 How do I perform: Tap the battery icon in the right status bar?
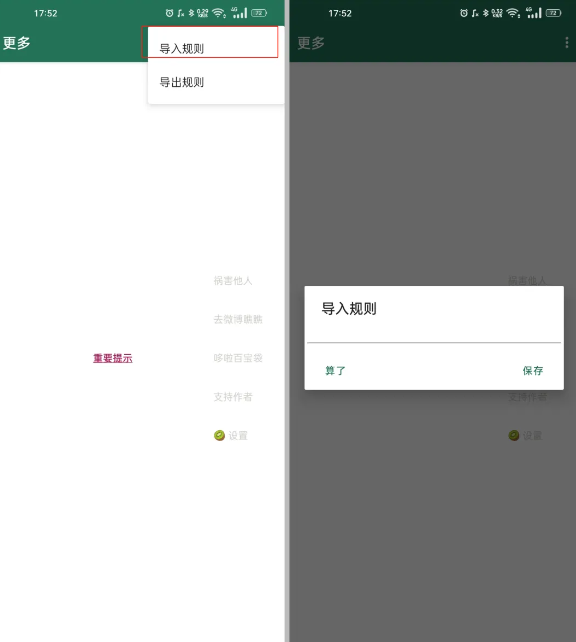tap(553, 13)
